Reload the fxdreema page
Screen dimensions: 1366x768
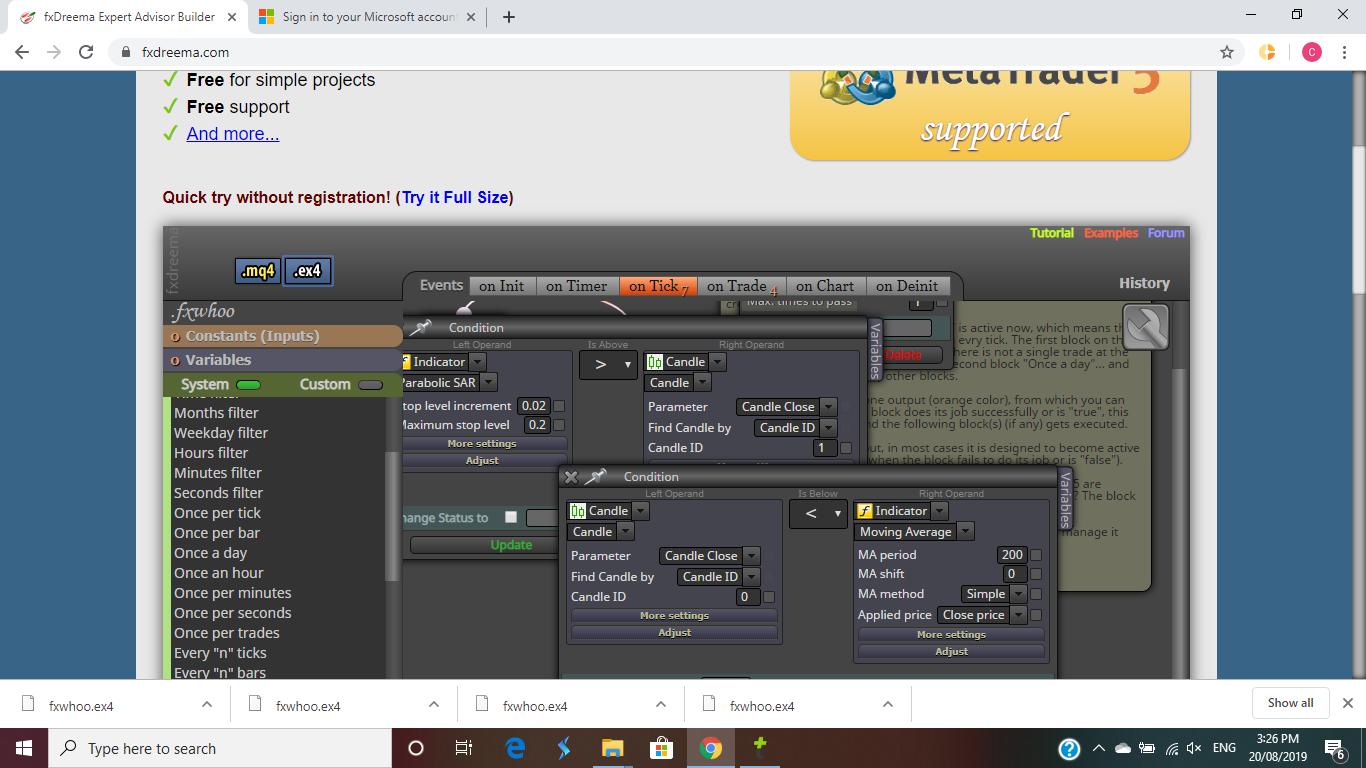(86, 52)
